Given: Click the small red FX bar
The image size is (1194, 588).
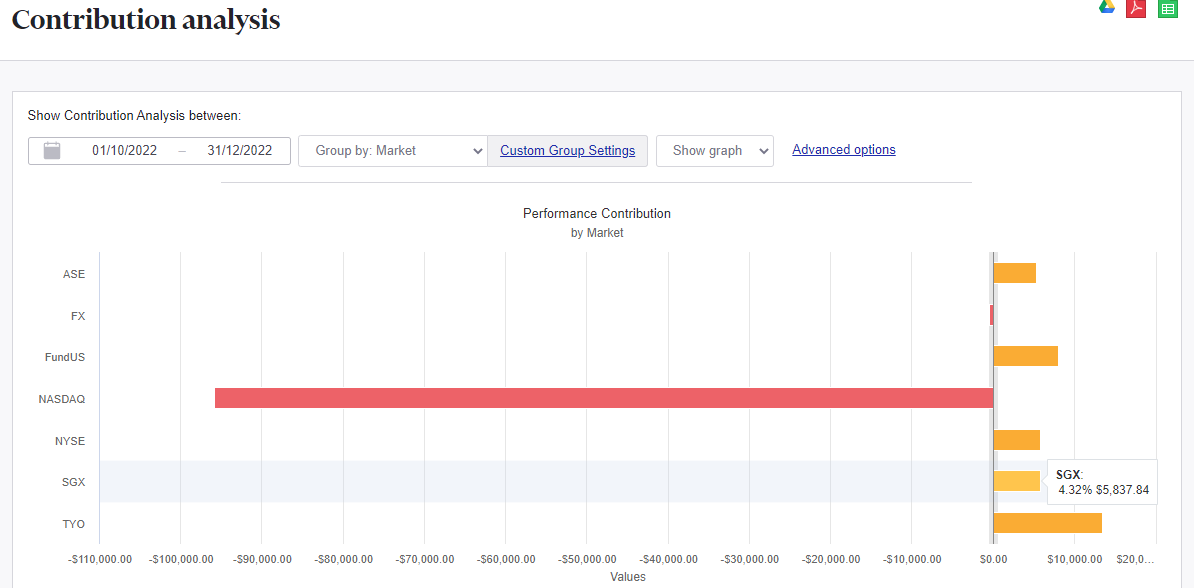Looking at the screenshot, I should 991,315.
